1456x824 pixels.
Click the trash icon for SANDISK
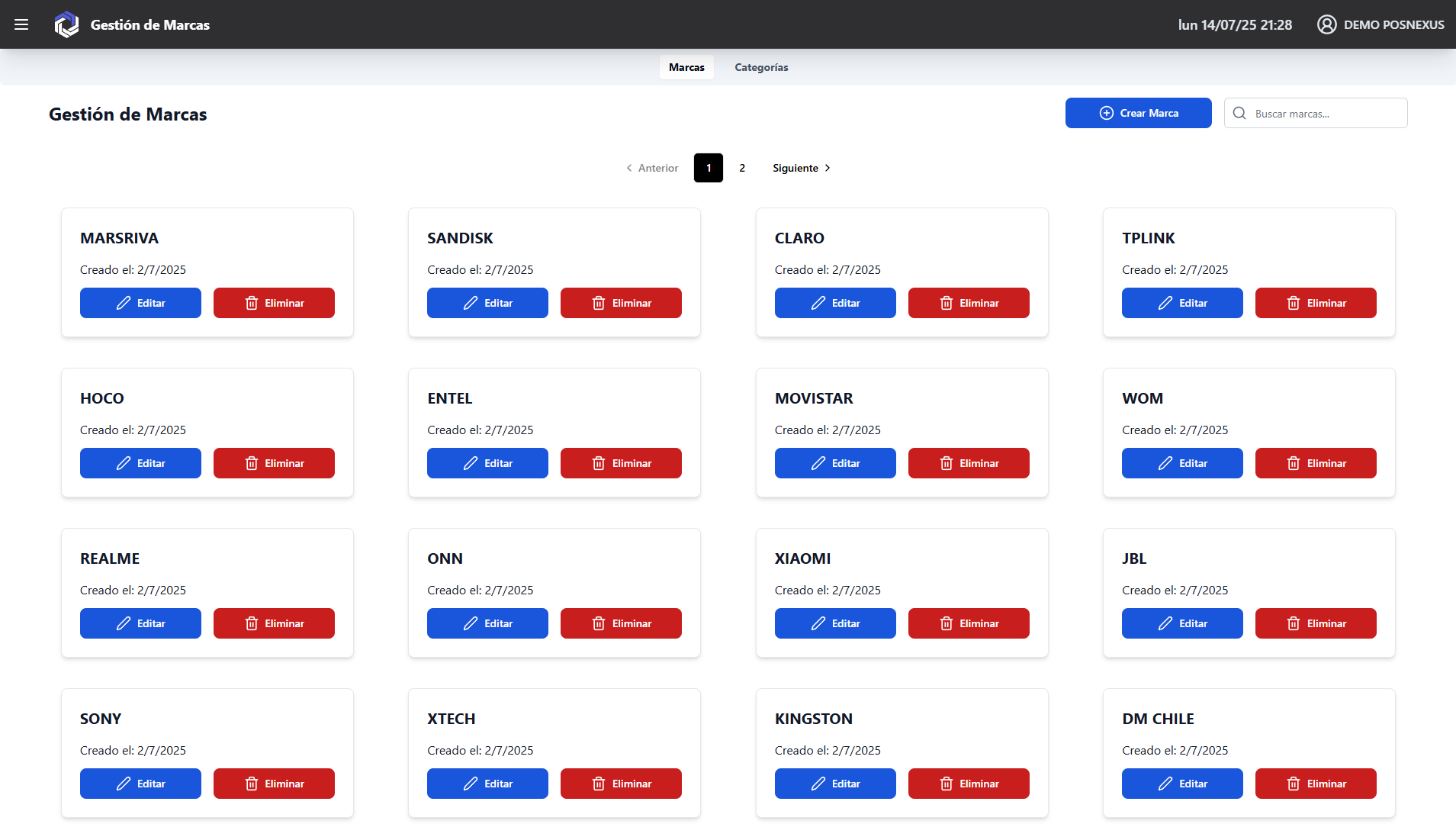click(x=599, y=303)
